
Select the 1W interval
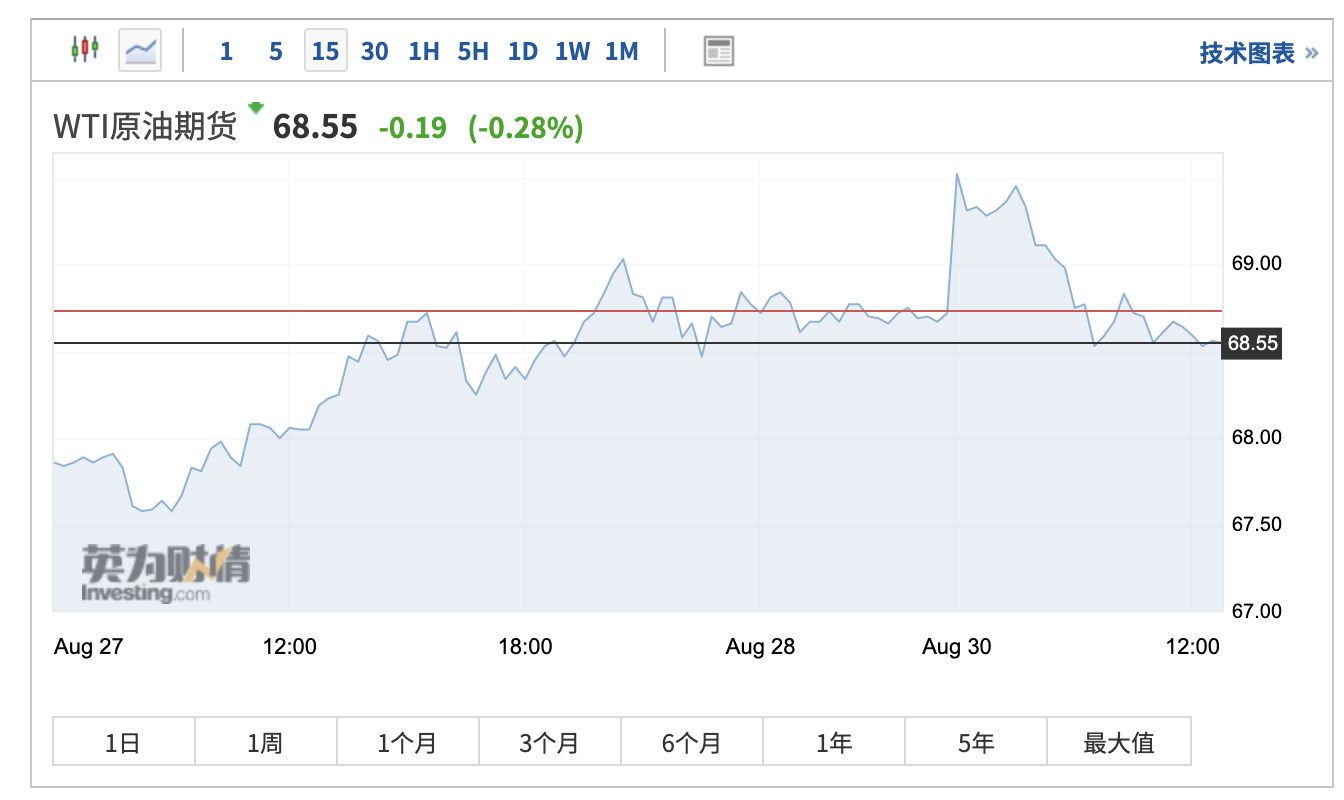point(572,51)
